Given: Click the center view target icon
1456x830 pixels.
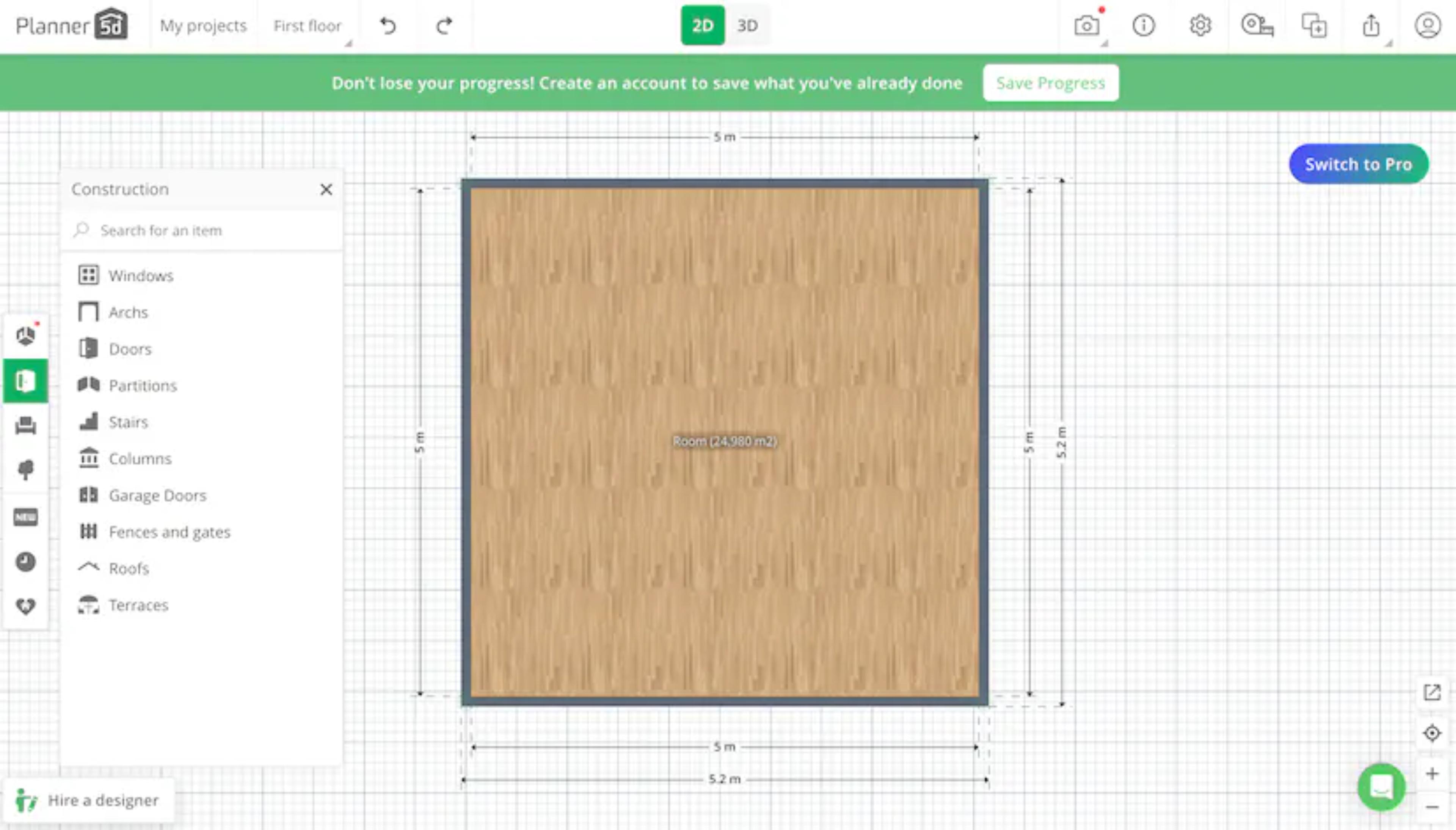Looking at the screenshot, I should point(1431,733).
